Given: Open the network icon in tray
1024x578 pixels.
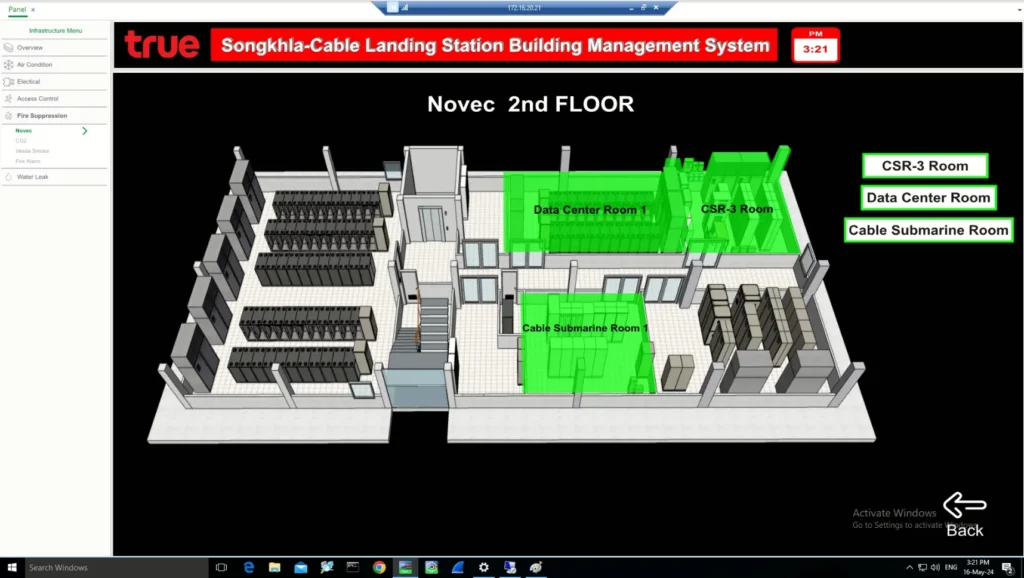Looking at the screenshot, I should click(922, 568).
